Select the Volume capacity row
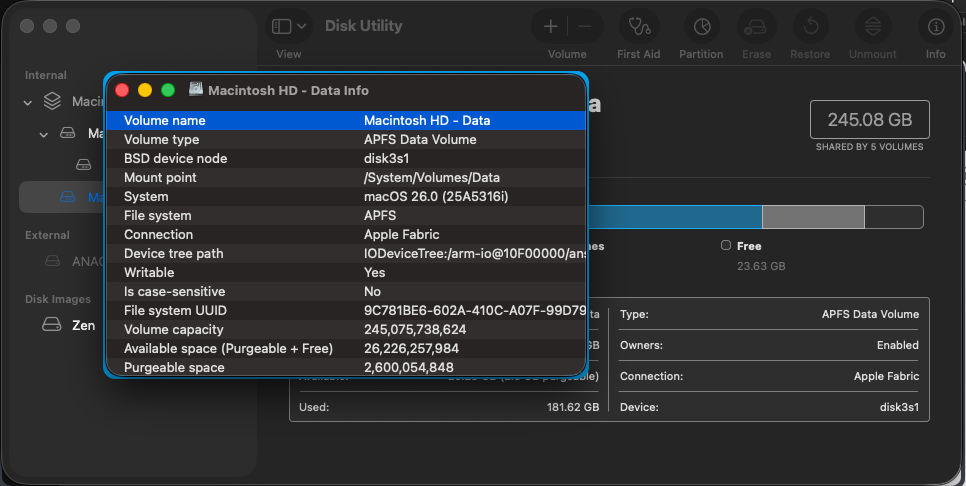The width and height of the screenshot is (966, 486). pyautogui.click(x=346, y=330)
